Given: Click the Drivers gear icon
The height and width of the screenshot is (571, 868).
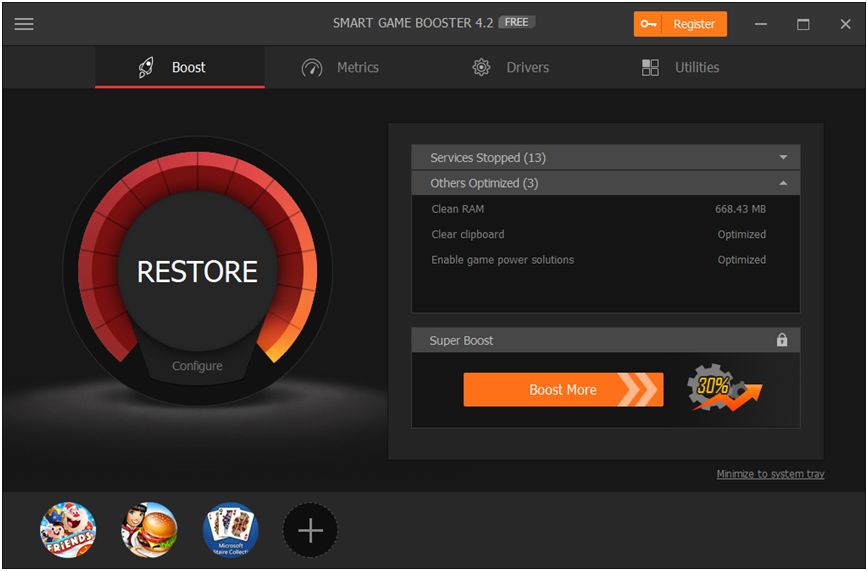Looking at the screenshot, I should click(x=481, y=68).
